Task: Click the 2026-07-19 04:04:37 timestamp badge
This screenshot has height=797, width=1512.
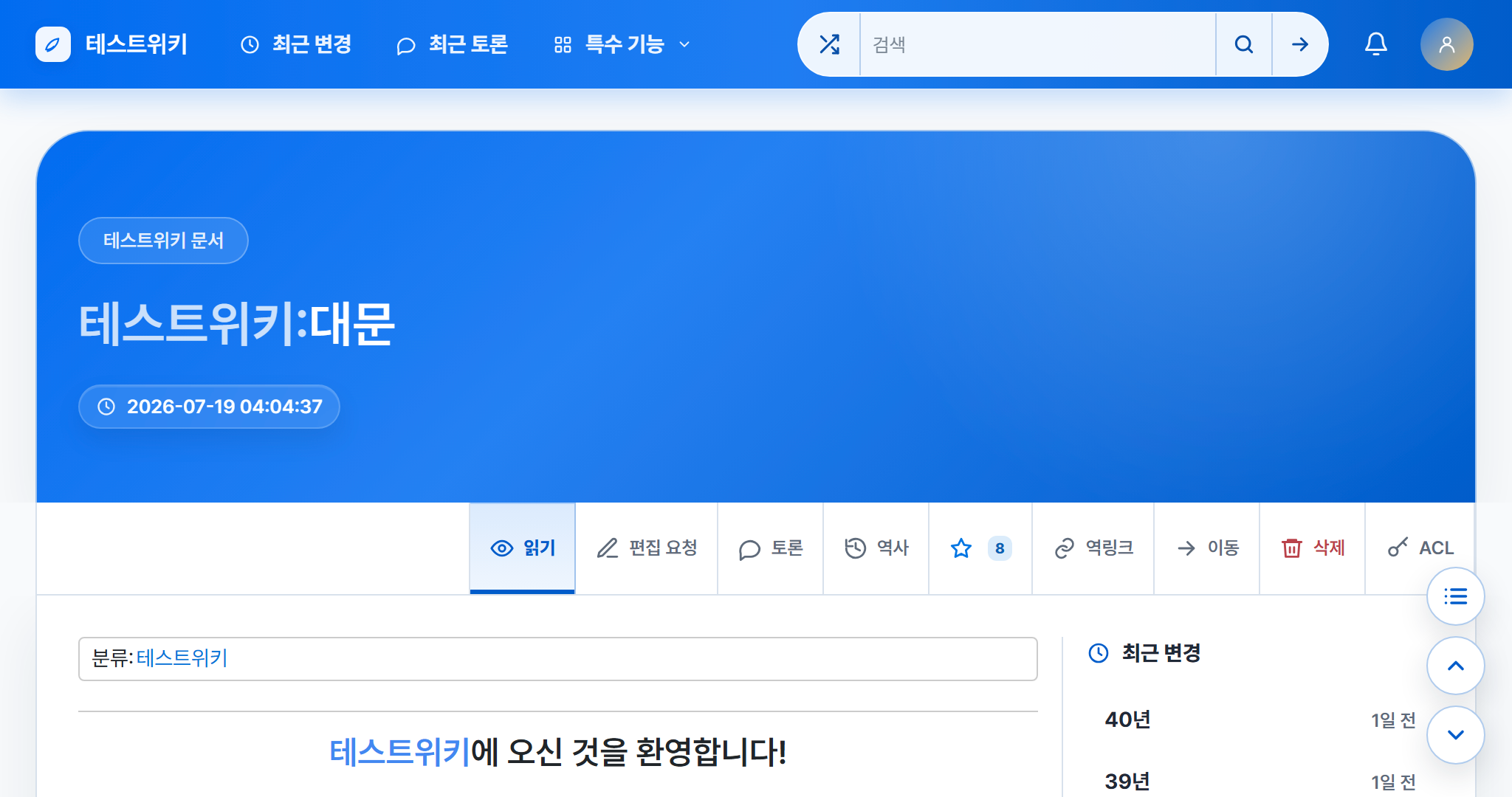Action: click(x=209, y=407)
